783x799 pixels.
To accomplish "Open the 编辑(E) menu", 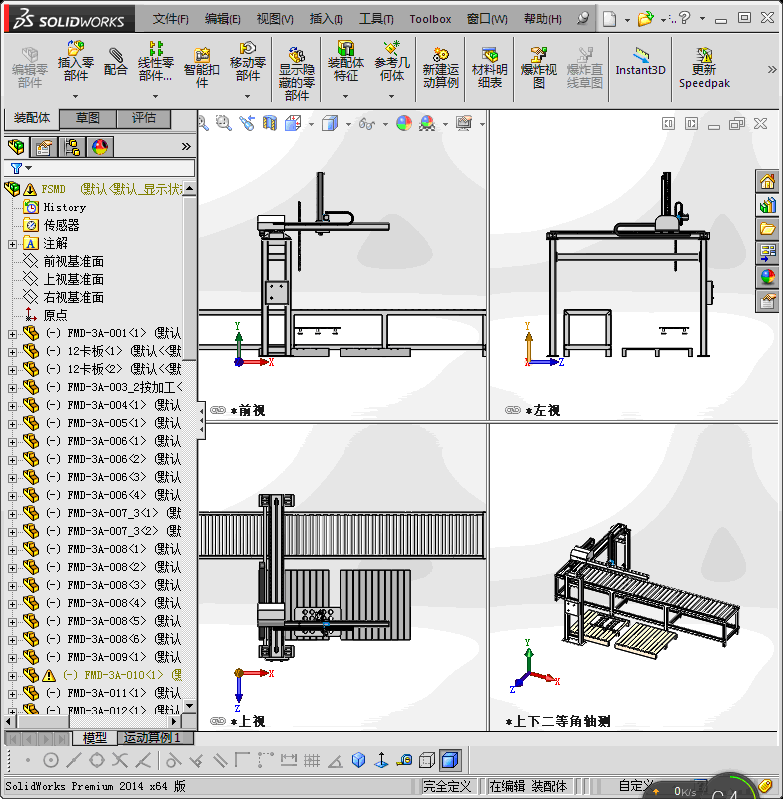I will click(x=222, y=19).
